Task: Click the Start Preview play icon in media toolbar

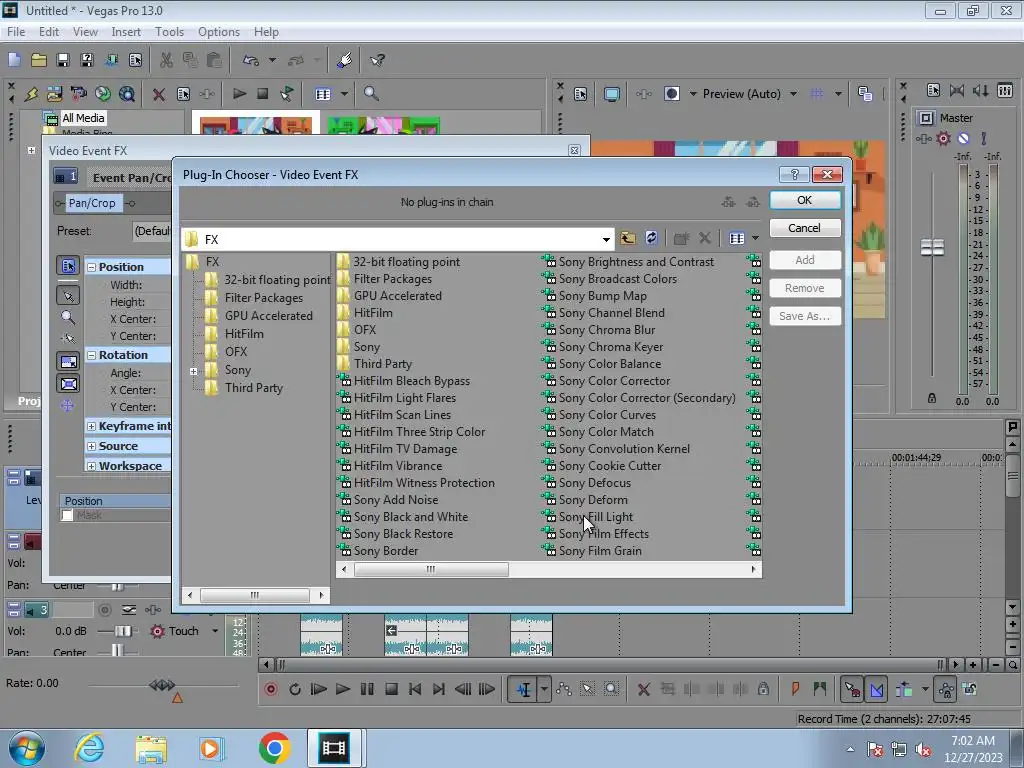Action: pos(239,93)
